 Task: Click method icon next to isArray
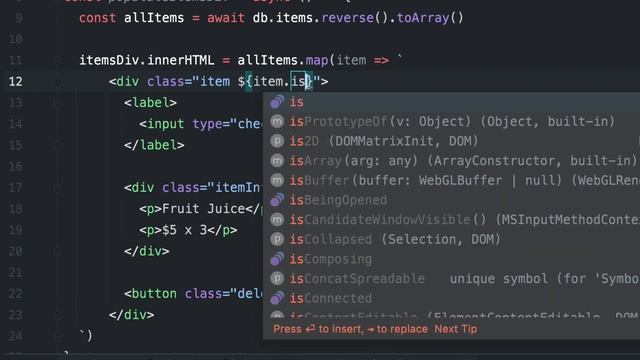coord(277,160)
